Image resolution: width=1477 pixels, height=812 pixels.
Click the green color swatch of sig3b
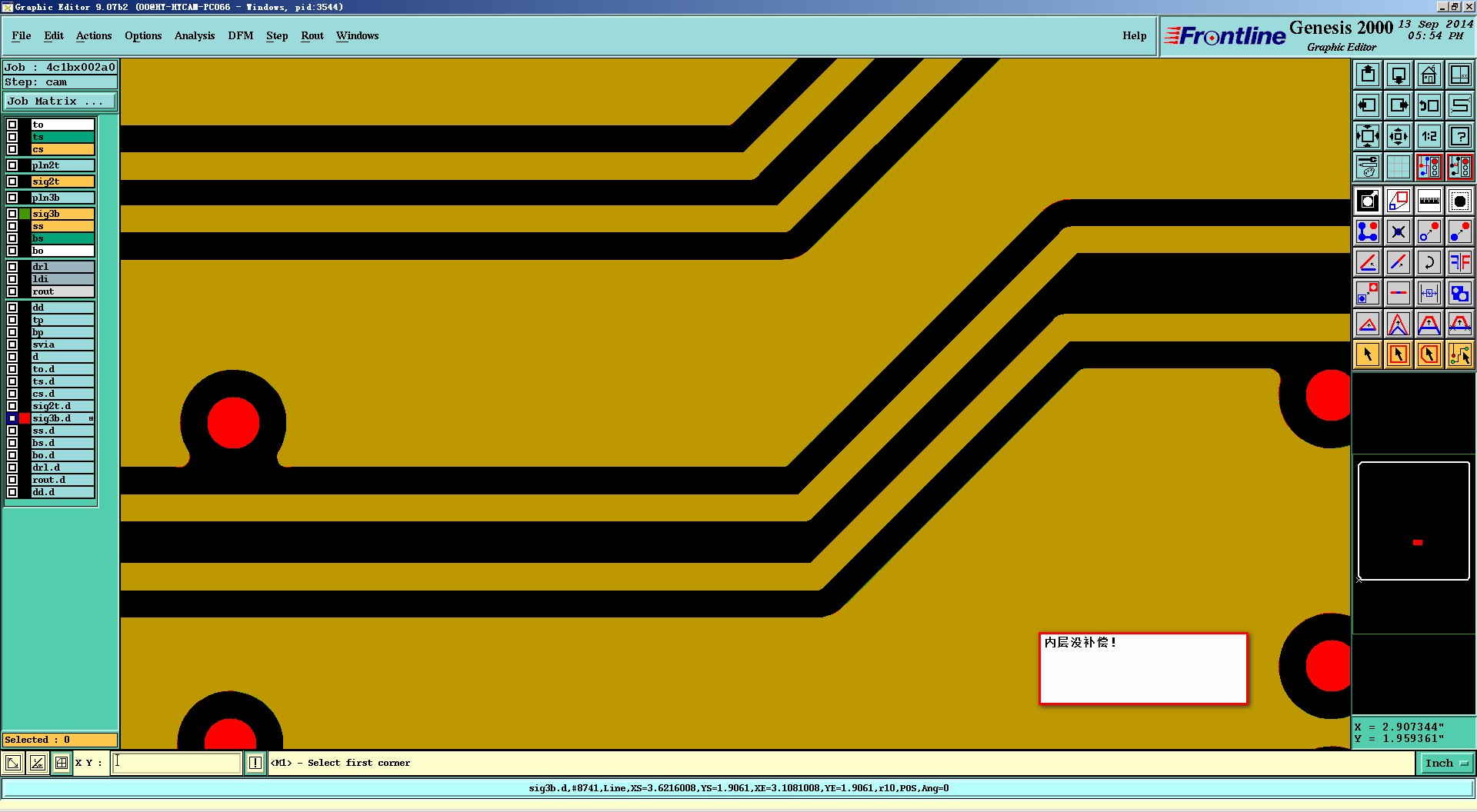click(x=25, y=214)
